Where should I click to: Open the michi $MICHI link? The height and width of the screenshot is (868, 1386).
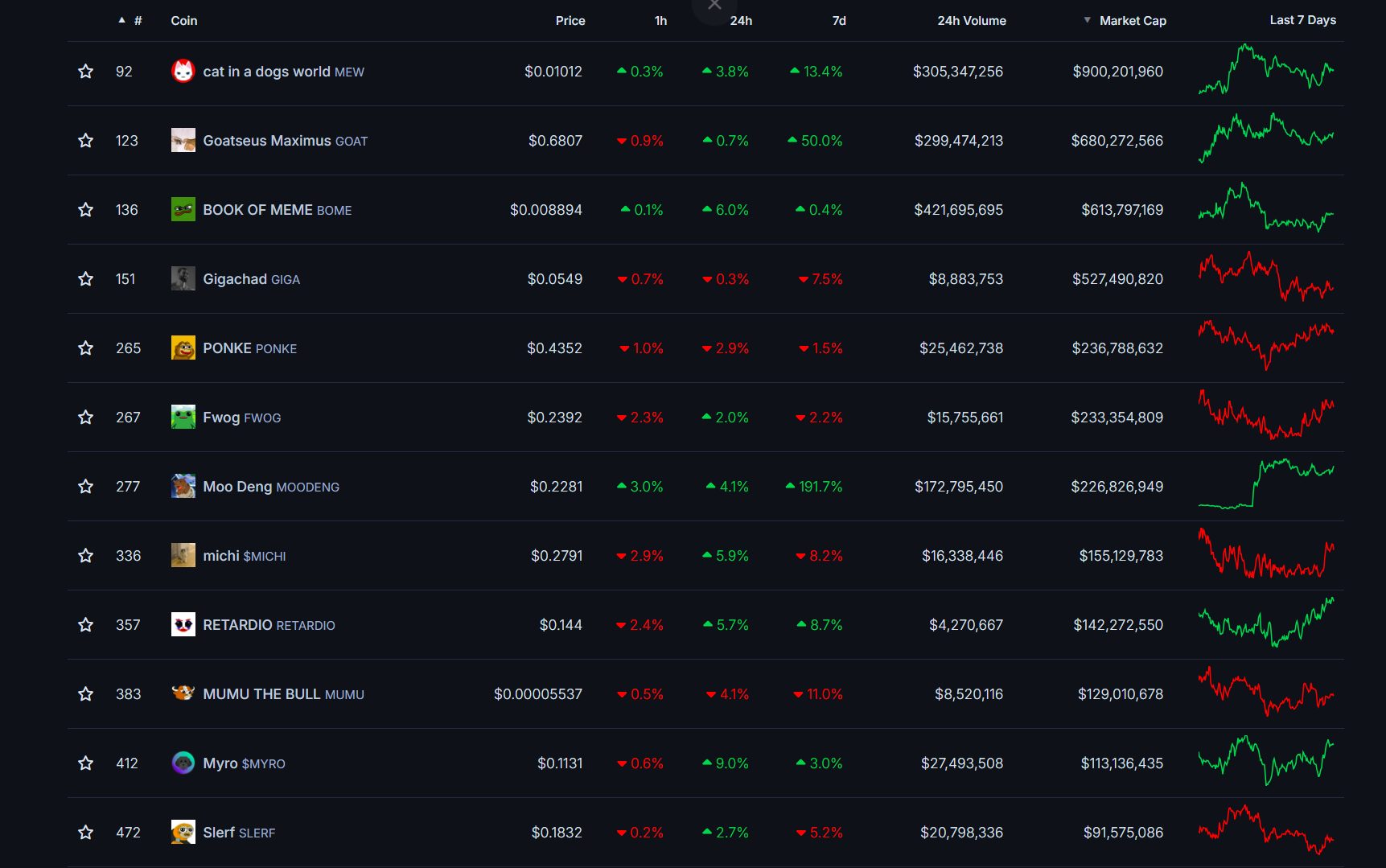244,556
